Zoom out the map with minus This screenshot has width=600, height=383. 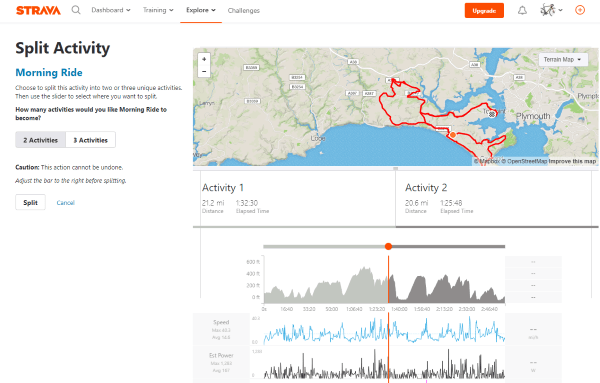pyautogui.click(x=204, y=71)
